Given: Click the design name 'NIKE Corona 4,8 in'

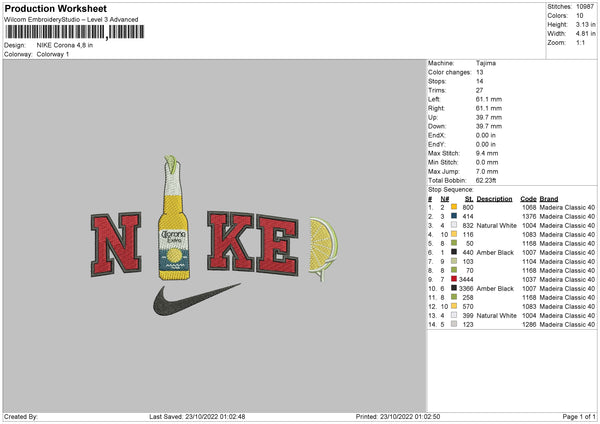Looking at the screenshot, I should click(65, 45).
